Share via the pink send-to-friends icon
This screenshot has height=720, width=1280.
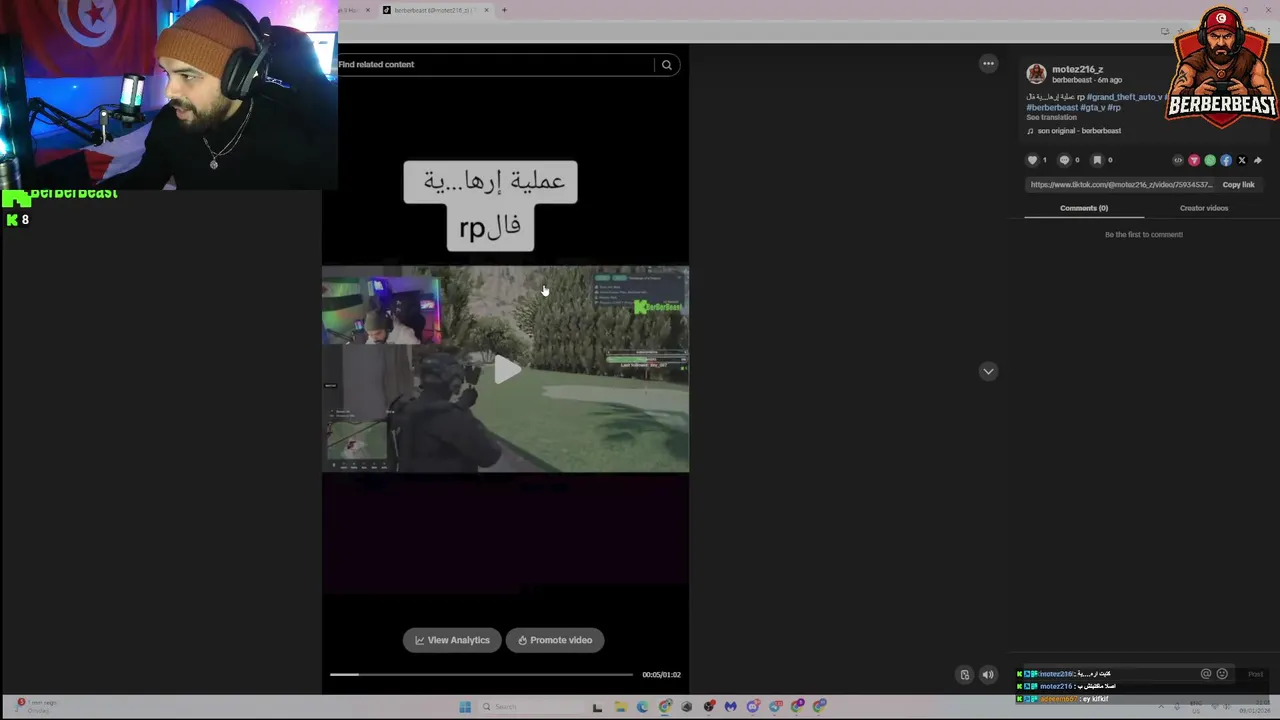[x=1194, y=160]
